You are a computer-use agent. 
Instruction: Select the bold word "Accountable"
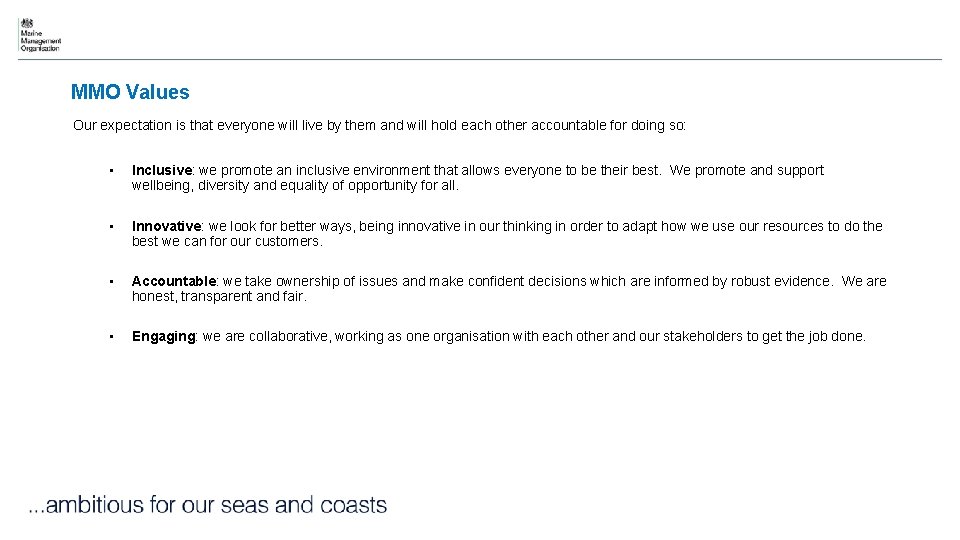[x=174, y=282]
